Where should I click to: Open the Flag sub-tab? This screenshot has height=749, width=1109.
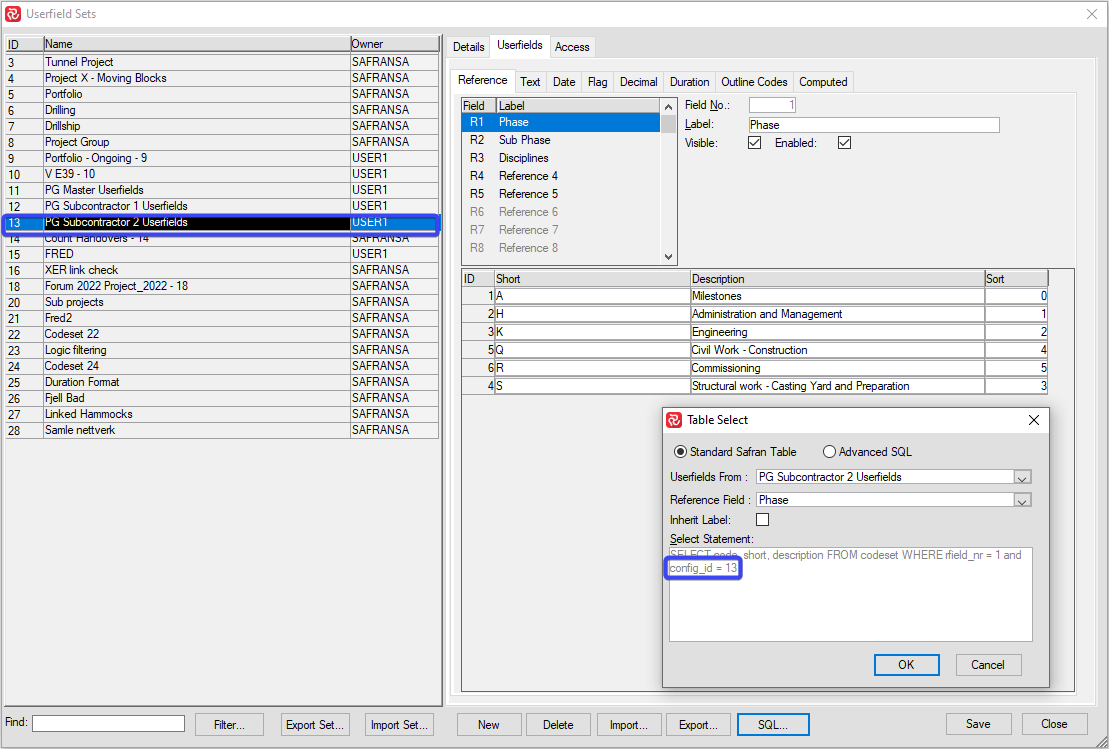tap(598, 82)
